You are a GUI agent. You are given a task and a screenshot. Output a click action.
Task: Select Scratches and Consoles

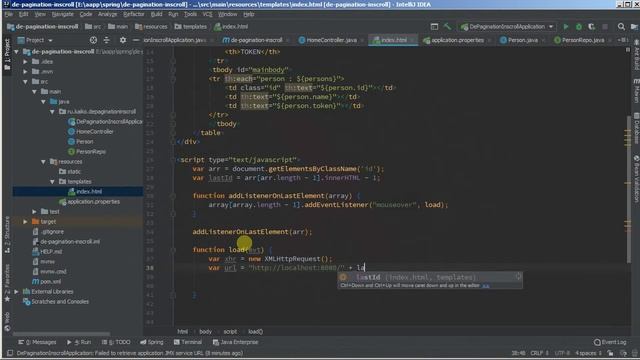pos(60,302)
